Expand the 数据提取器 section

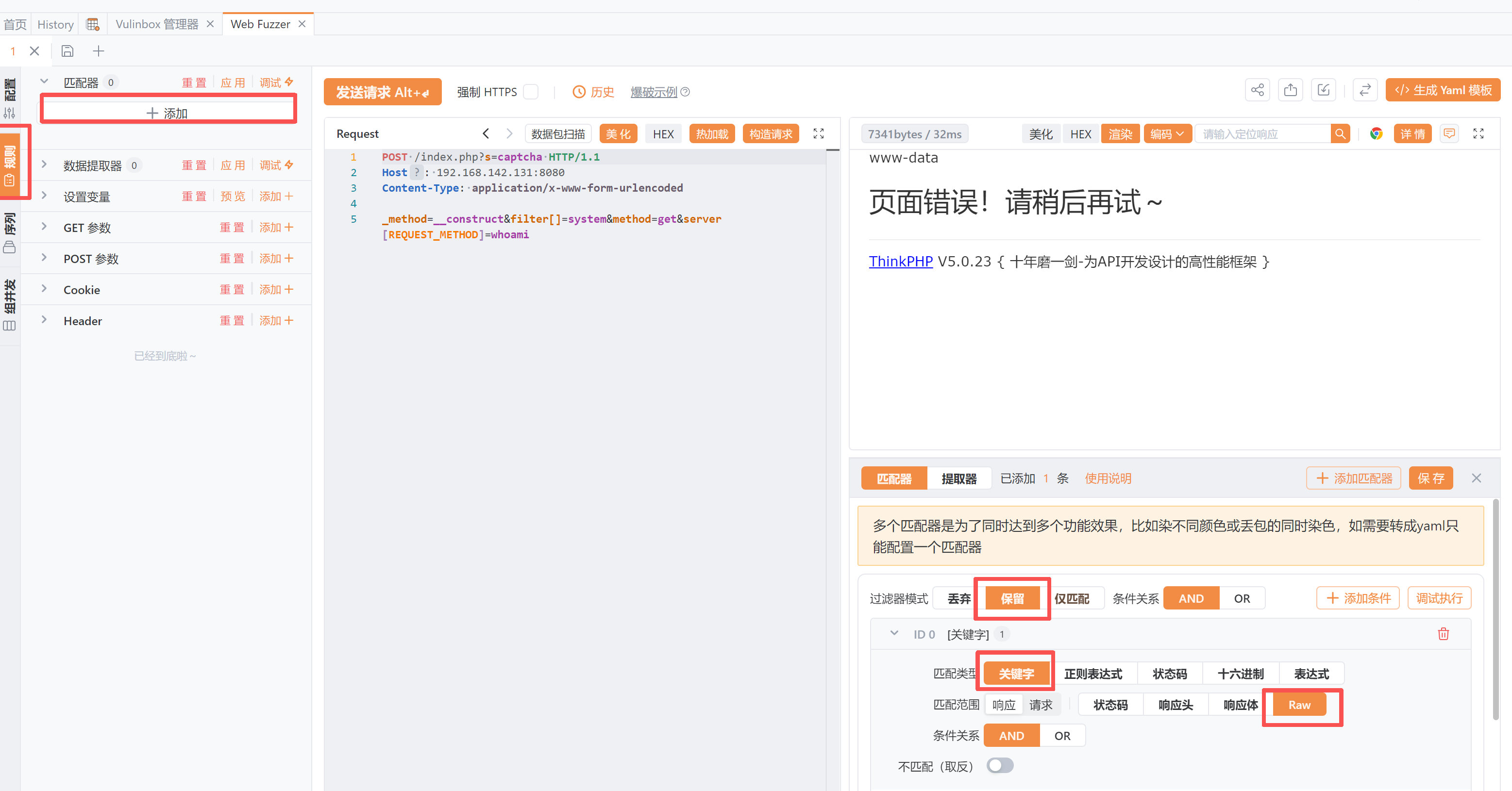(x=44, y=165)
